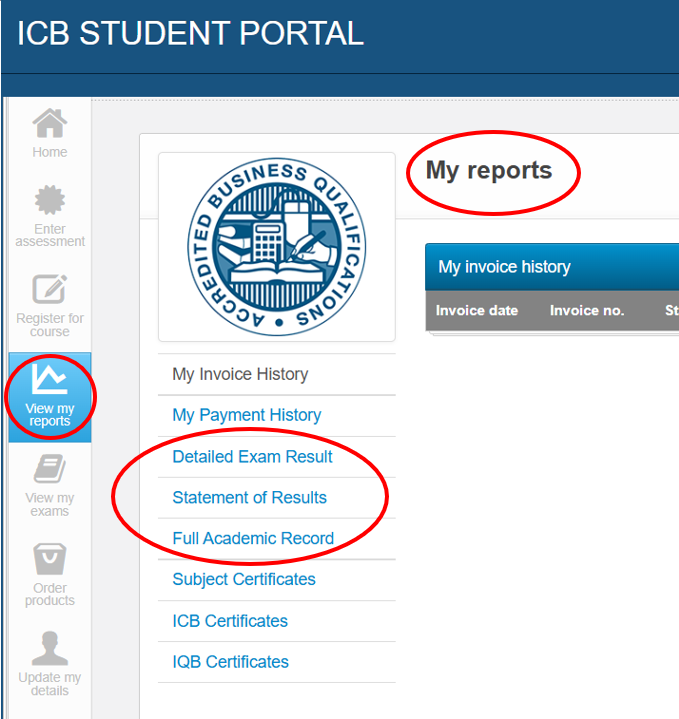This screenshot has width=679, height=719.
Task: Open Update my details person icon
Action: pos(50,648)
